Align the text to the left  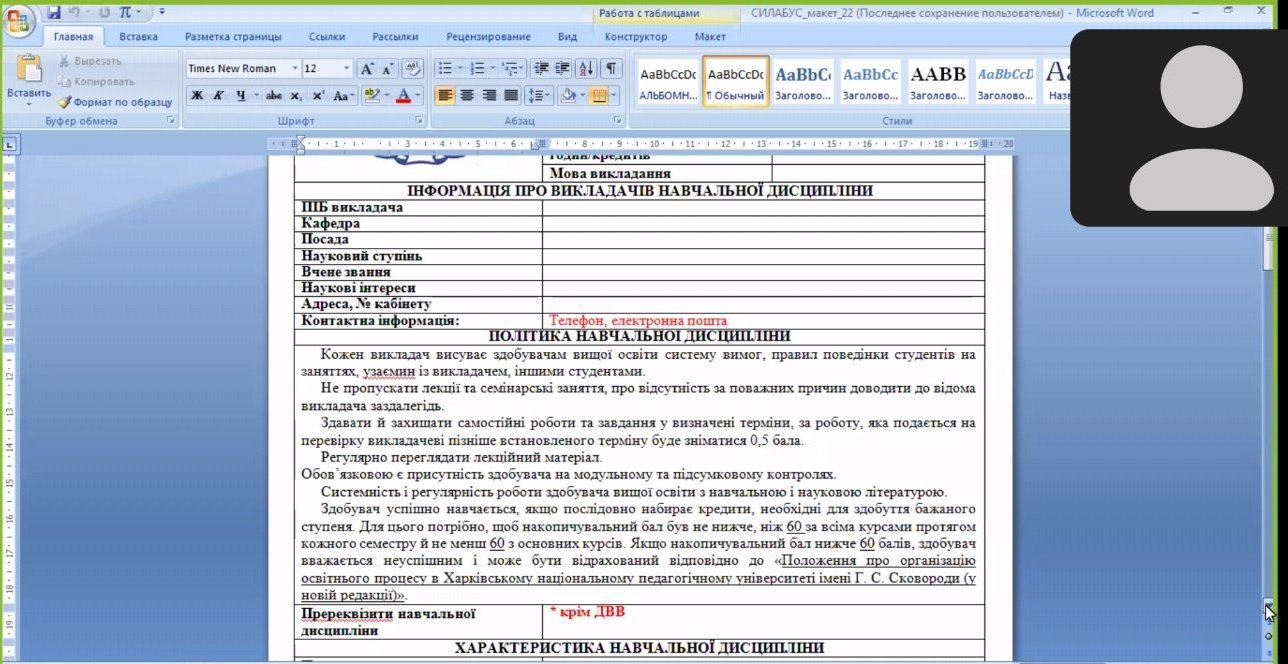pos(445,96)
